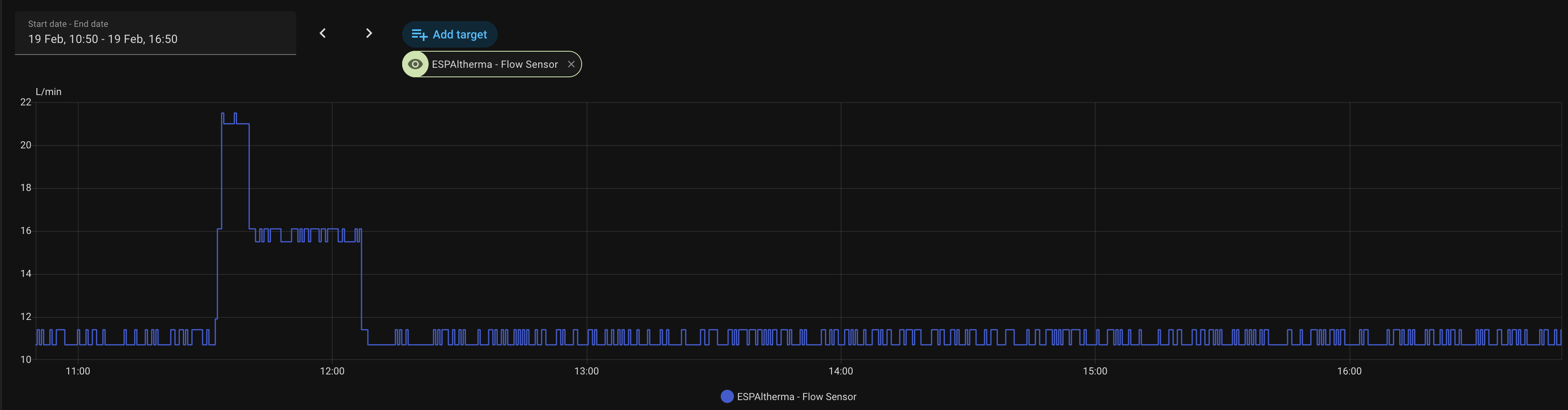
Task: Toggle eye icon on ESPAltherma chip
Action: (x=415, y=64)
